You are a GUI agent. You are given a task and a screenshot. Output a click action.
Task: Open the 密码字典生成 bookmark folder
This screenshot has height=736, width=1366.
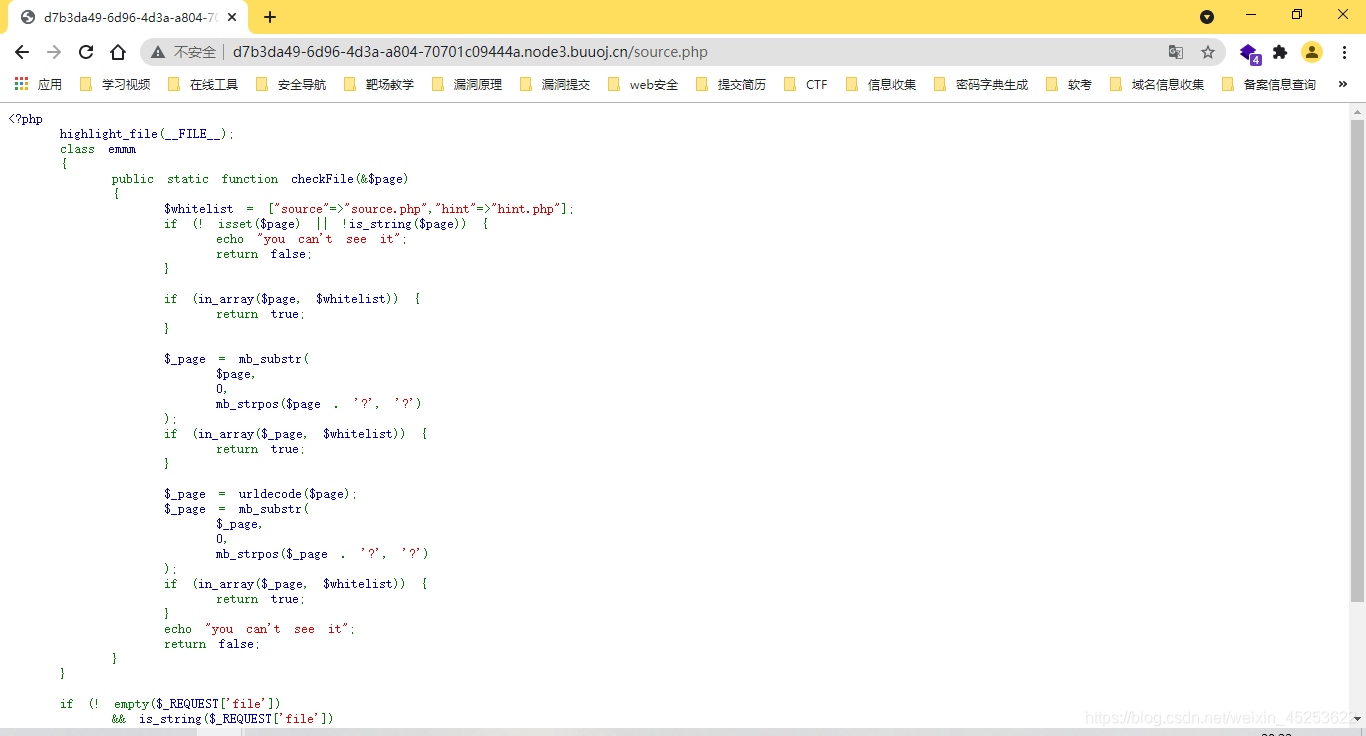click(x=981, y=85)
